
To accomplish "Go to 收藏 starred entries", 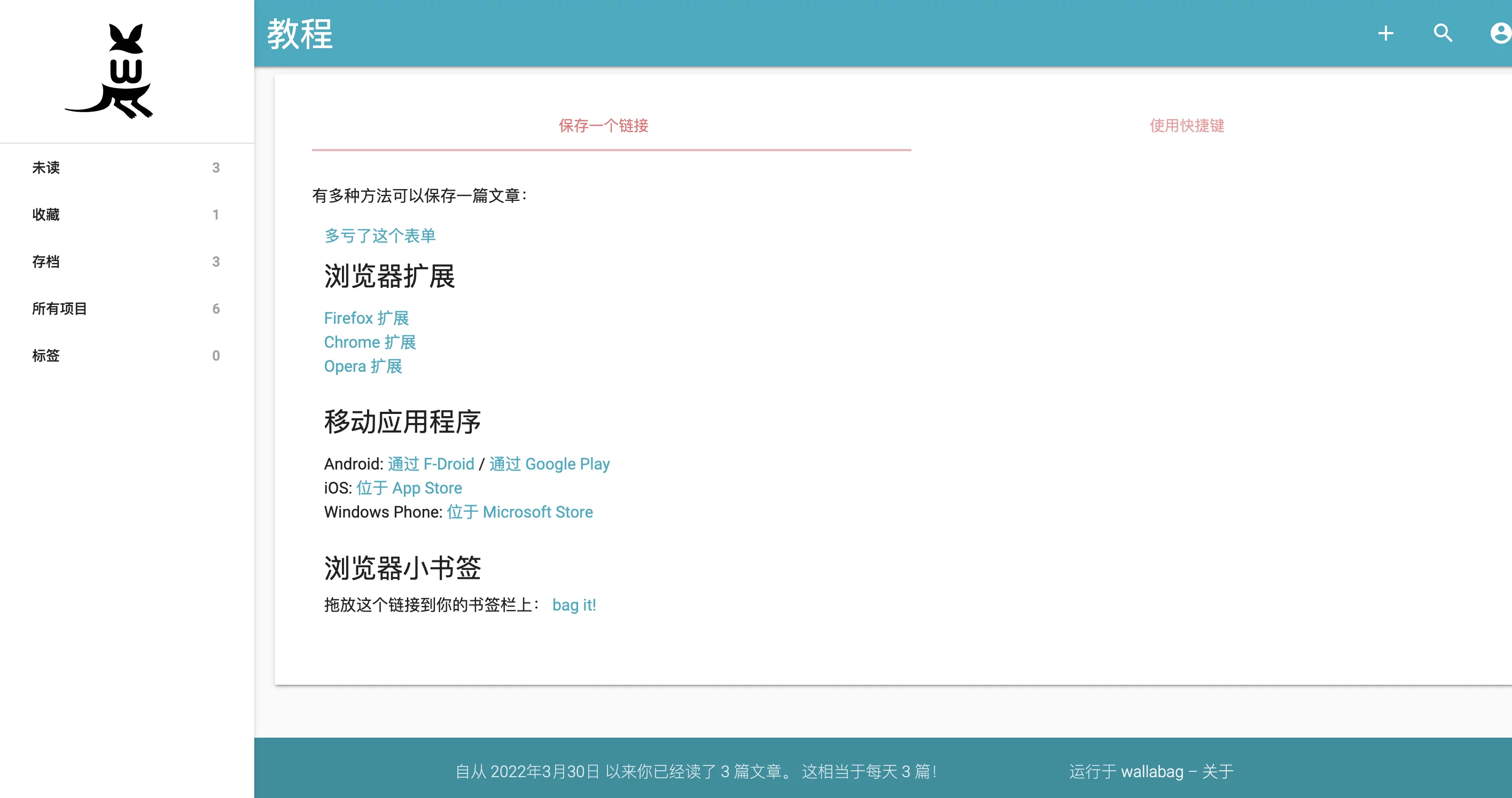I will 46,215.
